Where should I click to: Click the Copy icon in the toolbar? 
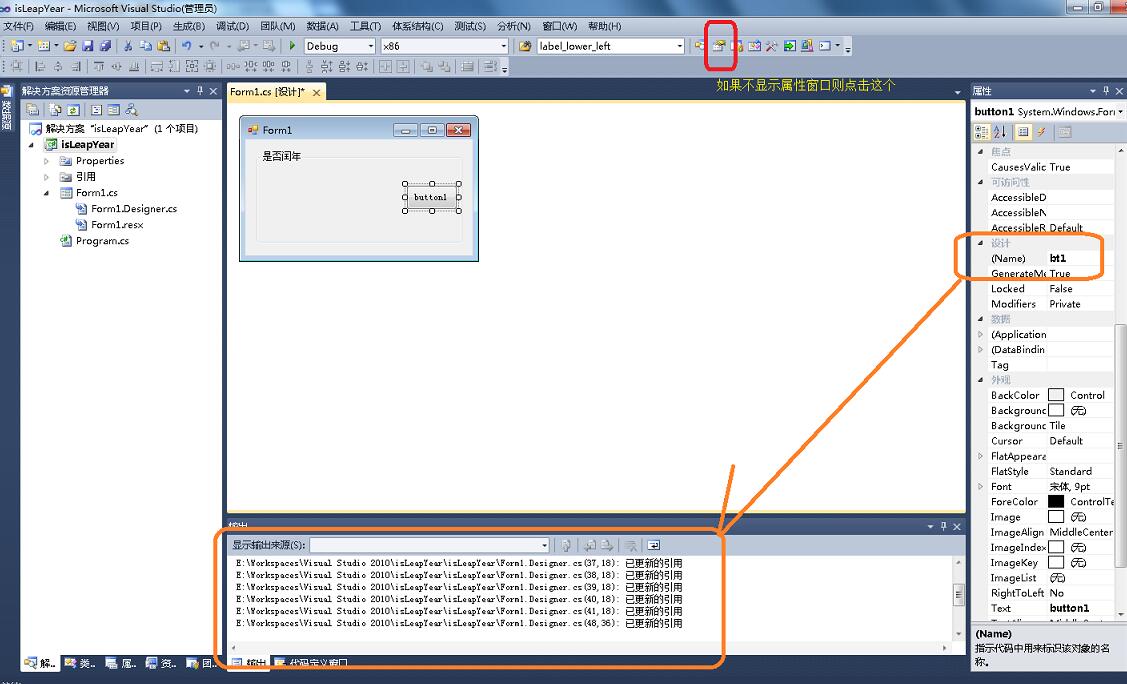click(145, 46)
